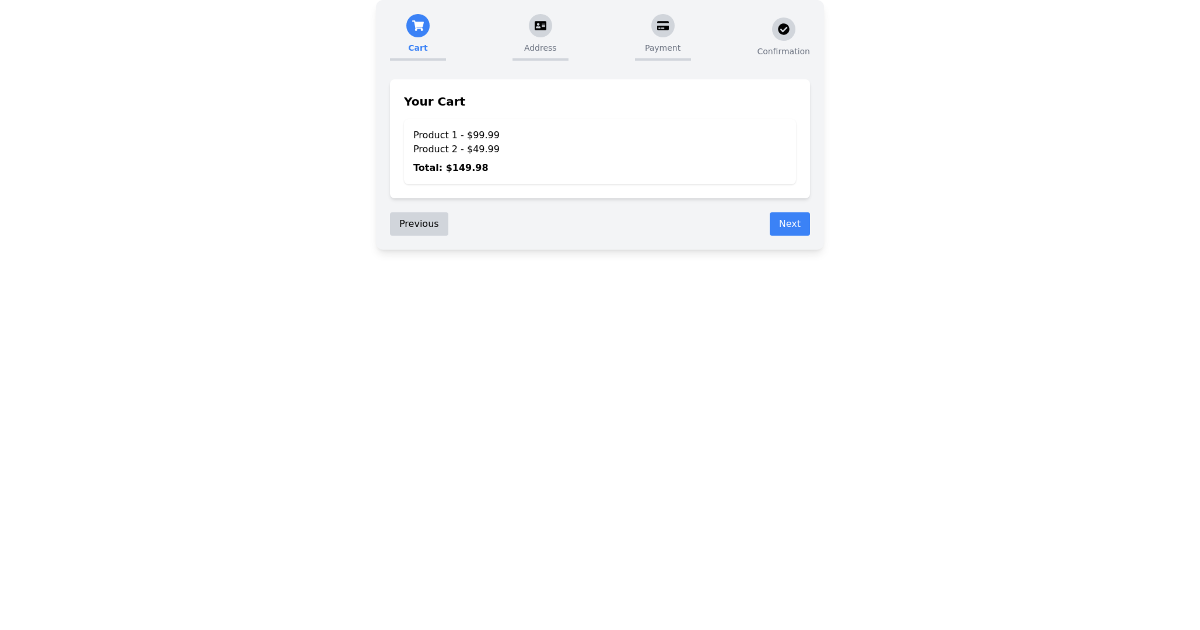Select Product 1 priced $99.99
1200x630 pixels.
click(x=457, y=135)
